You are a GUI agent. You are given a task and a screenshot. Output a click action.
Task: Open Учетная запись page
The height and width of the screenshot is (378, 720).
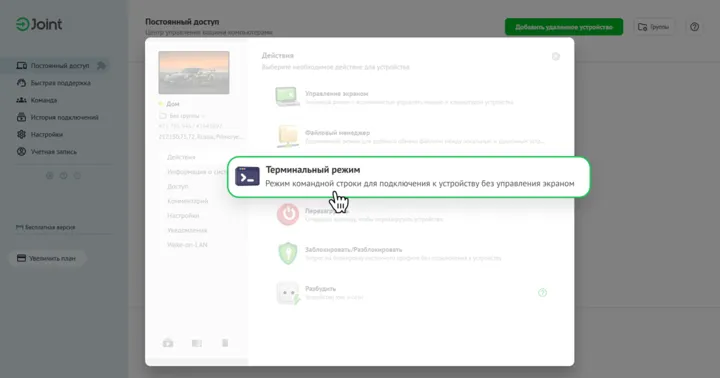[x=46, y=152]
